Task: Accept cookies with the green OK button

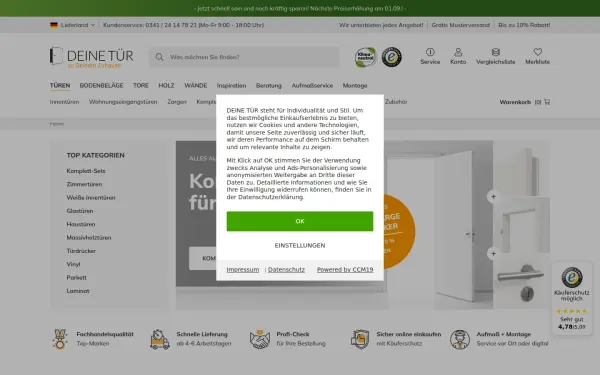Action: click(x=300, y=221)
